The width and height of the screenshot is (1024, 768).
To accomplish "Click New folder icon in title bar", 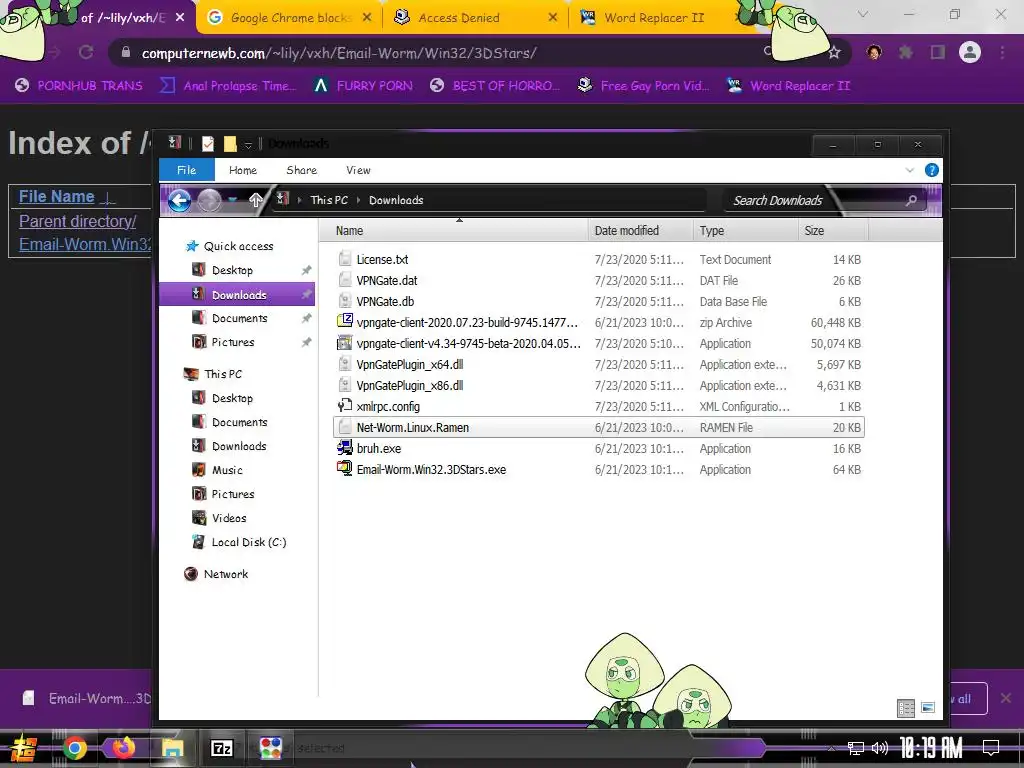I will tap(230, 144).
